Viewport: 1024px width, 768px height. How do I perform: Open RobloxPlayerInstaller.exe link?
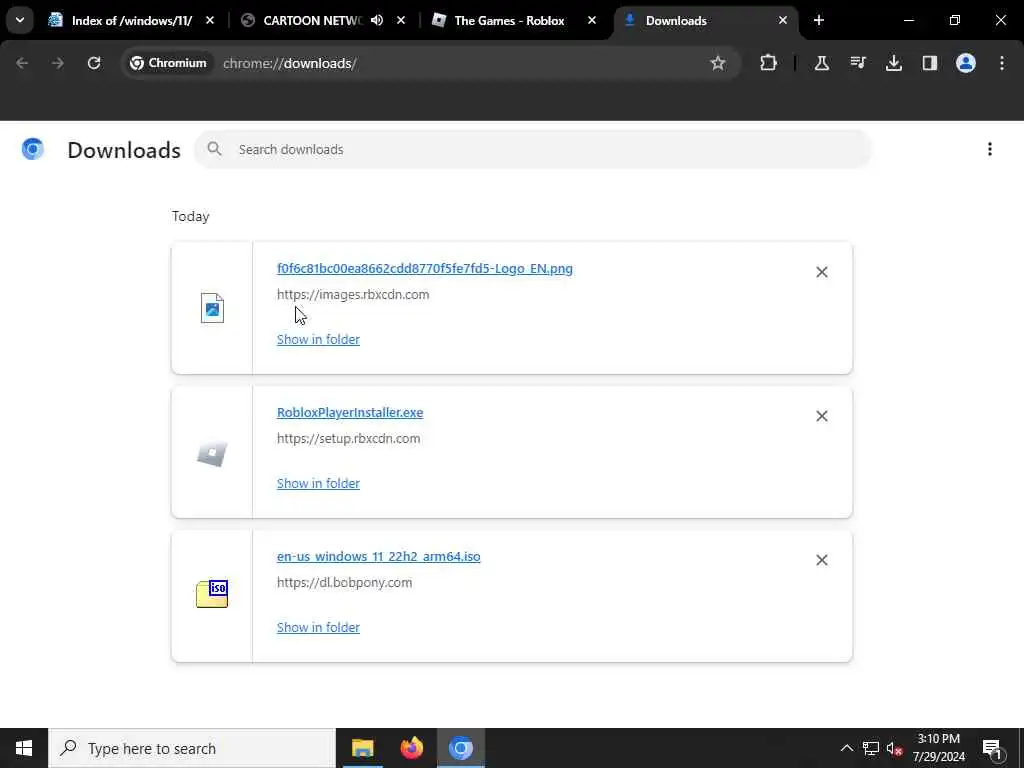[350, 412]
